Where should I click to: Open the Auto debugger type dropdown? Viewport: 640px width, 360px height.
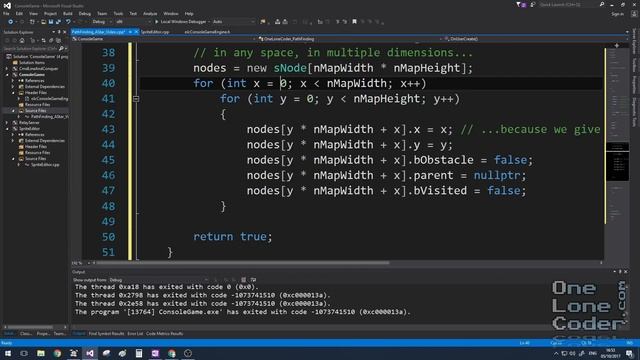(x=233, y=22)
